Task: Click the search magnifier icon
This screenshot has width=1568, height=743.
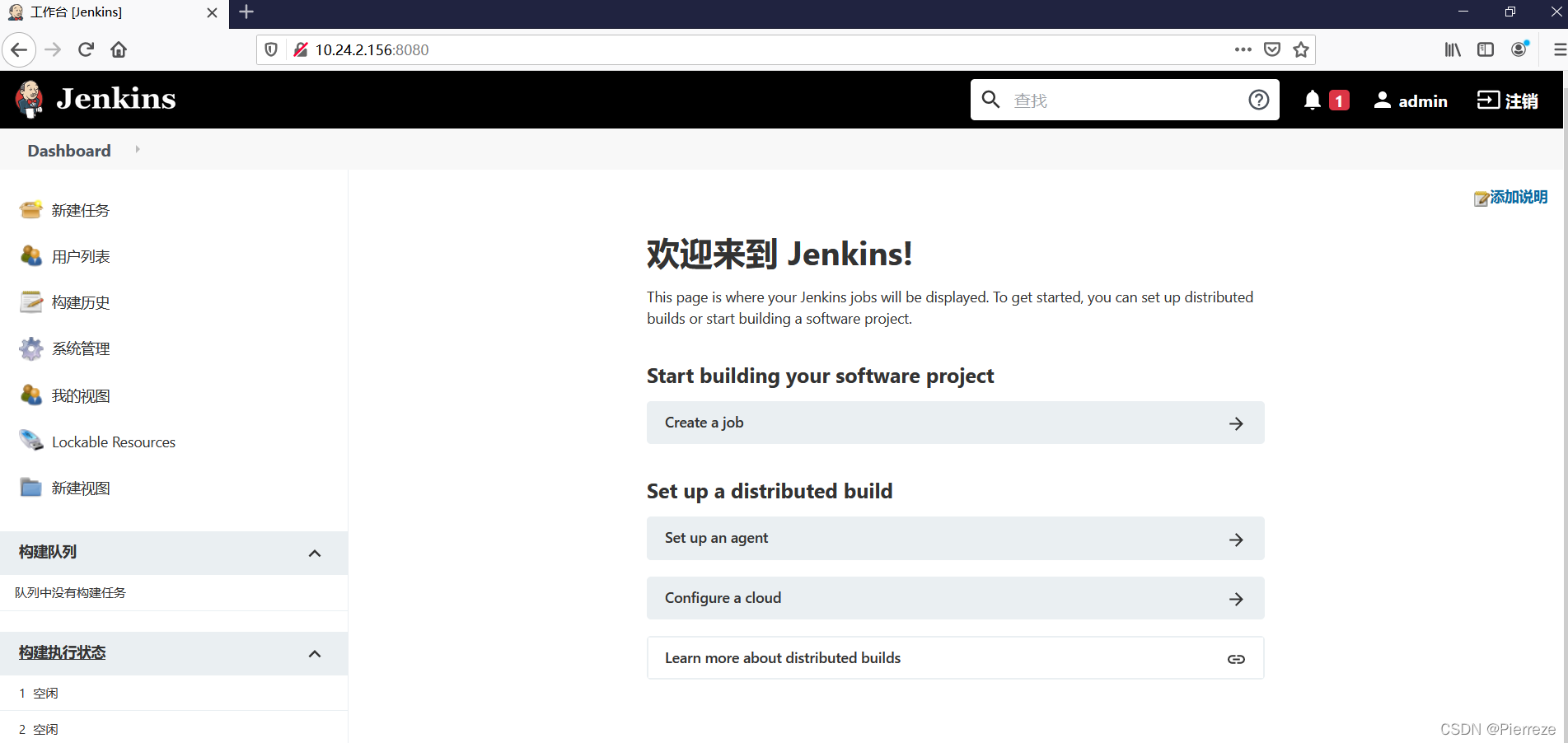Action: click(990, 100)
